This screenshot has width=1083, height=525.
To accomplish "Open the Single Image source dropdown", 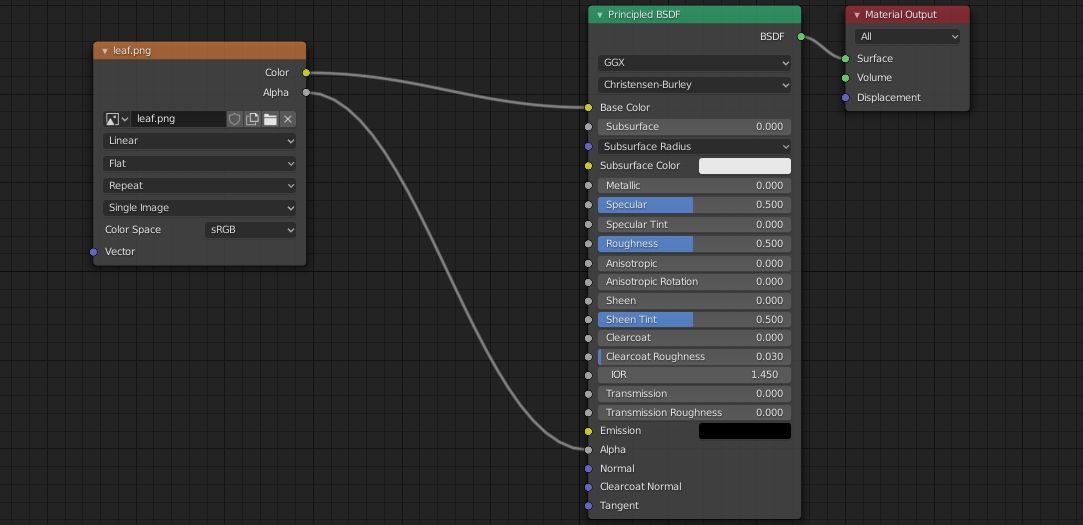I will [x=200, y=208].
